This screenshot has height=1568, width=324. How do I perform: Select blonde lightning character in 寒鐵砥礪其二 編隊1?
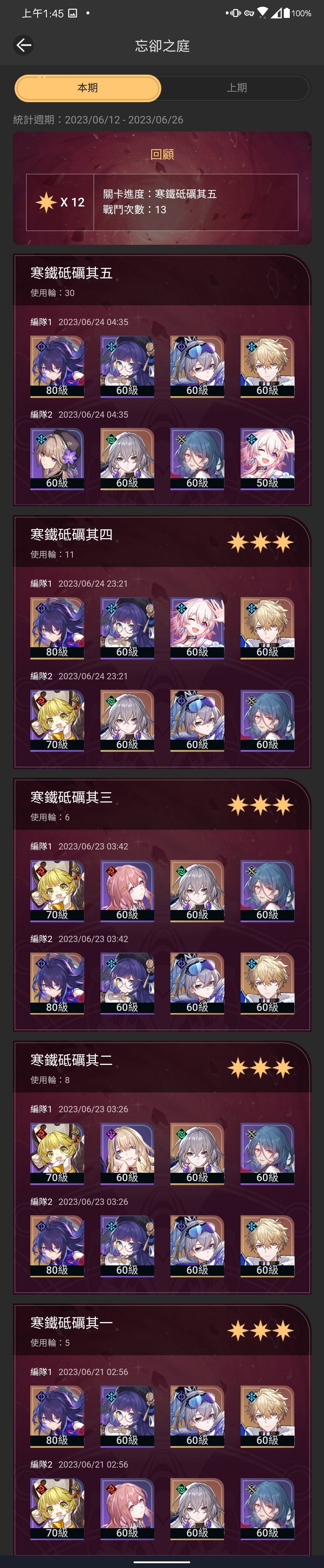[x=127, y=1154]
